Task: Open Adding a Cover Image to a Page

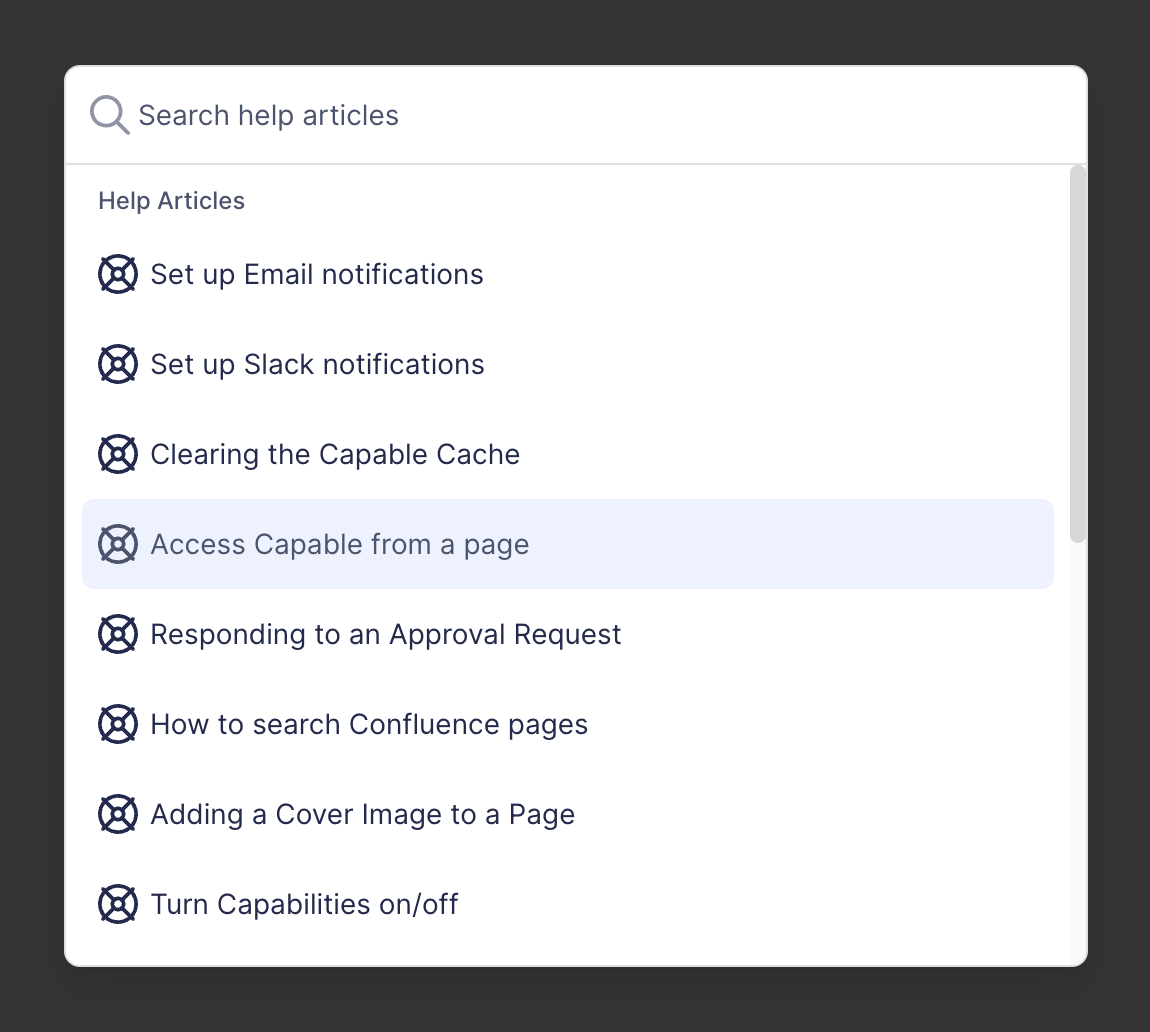Action: point(362,814)
